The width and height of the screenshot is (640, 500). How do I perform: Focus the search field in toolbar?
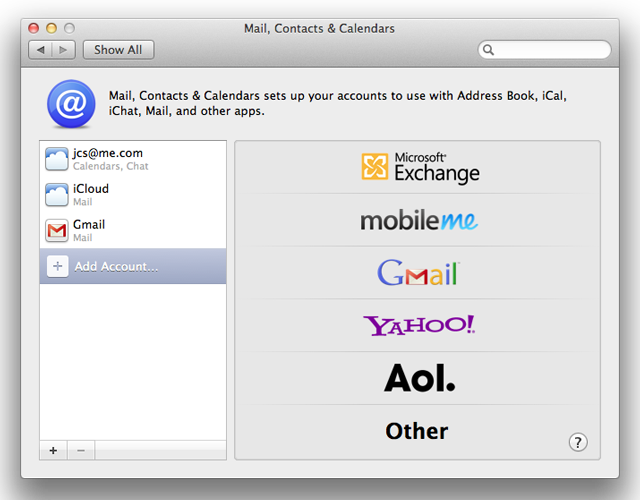click(544, 50)
